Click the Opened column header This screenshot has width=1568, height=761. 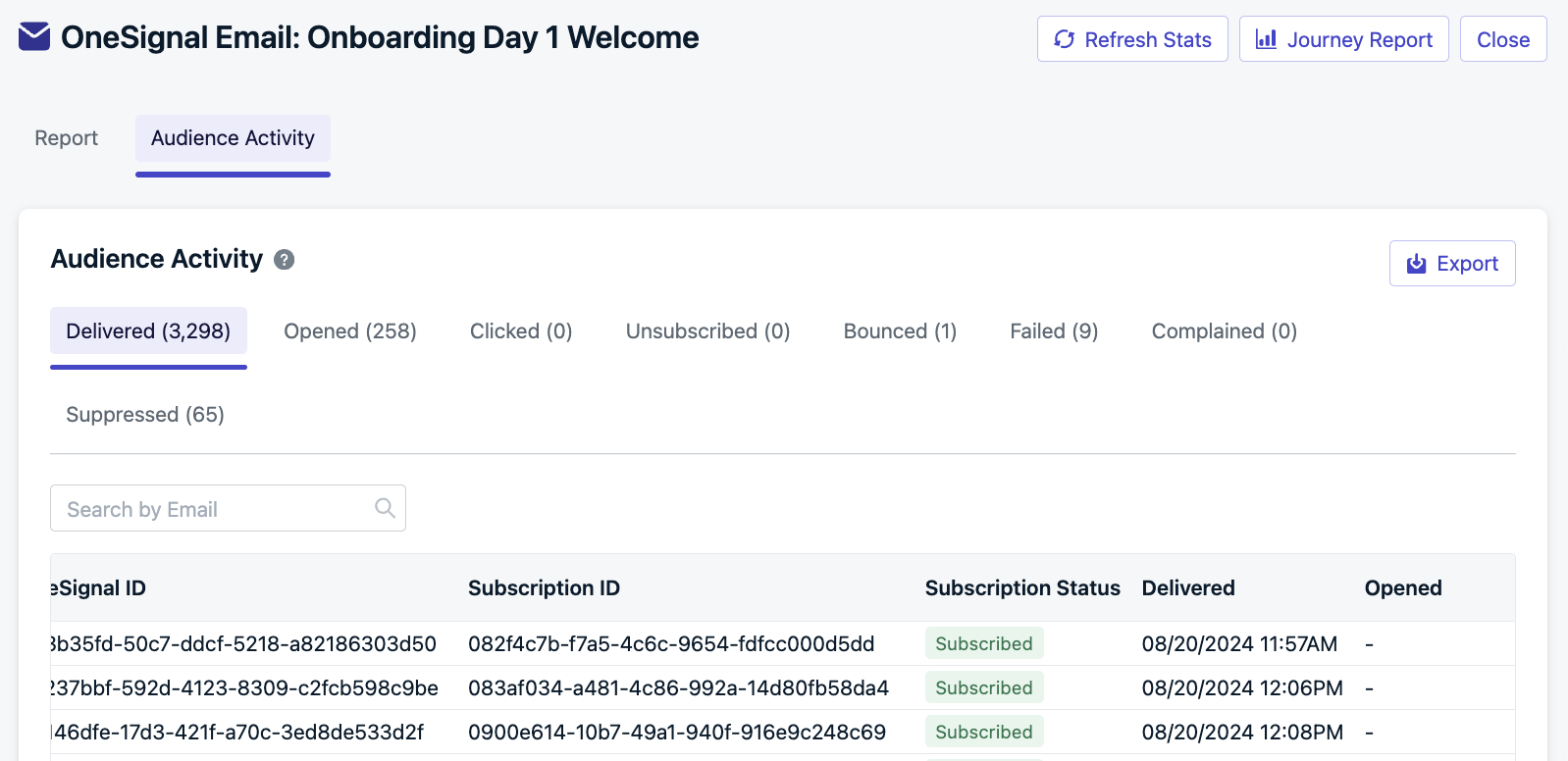tap(1403, 588)
